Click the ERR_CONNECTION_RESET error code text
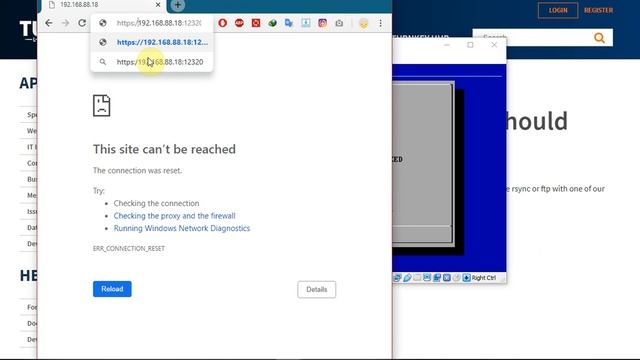 [129, 248]
